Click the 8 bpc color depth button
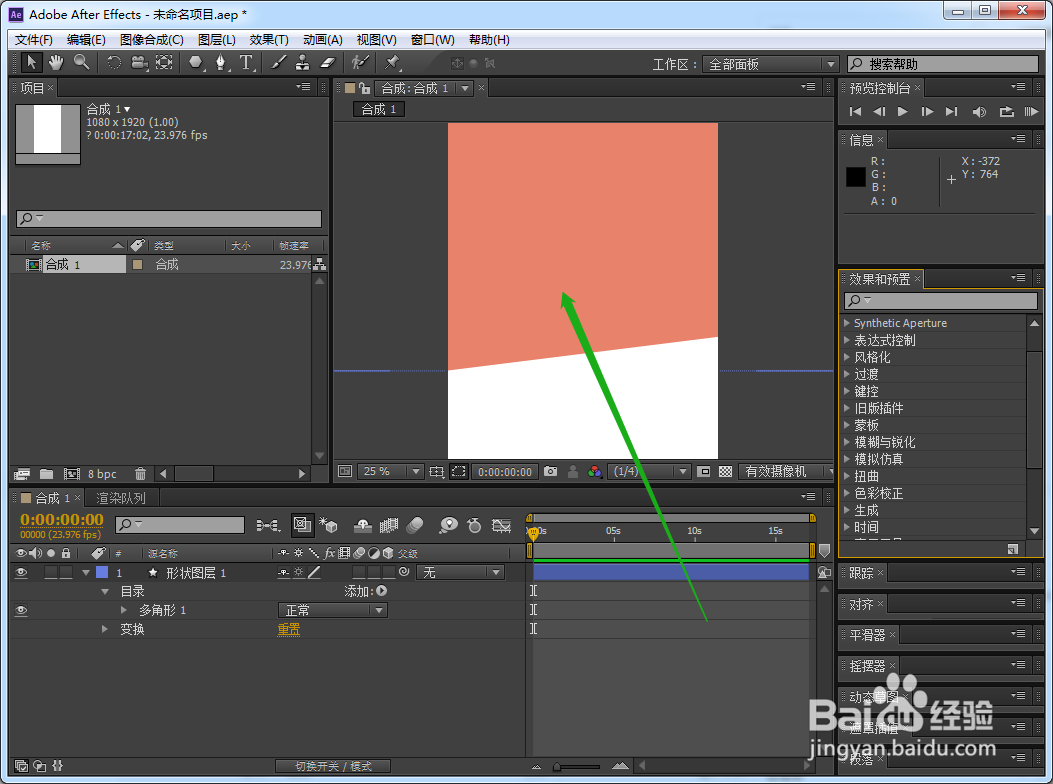This screenshot has width=1053, height=784. (x=102, y=474)
